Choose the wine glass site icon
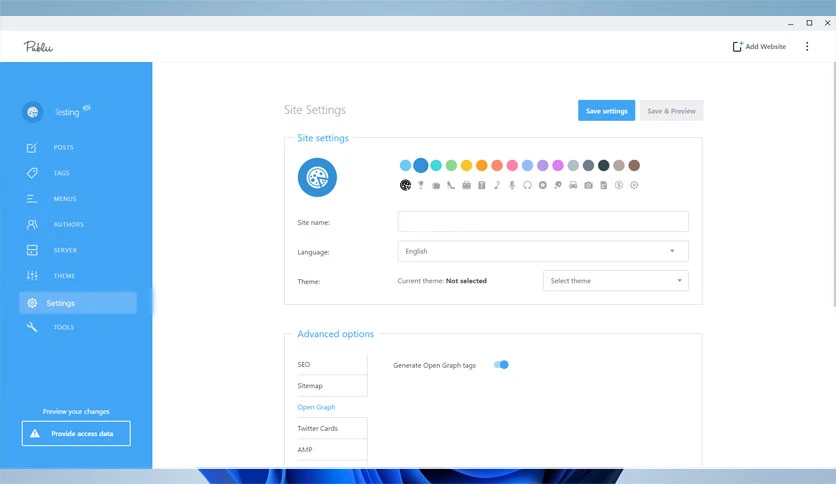The height and width of the screenshot is (484, 836). point(421,185)
